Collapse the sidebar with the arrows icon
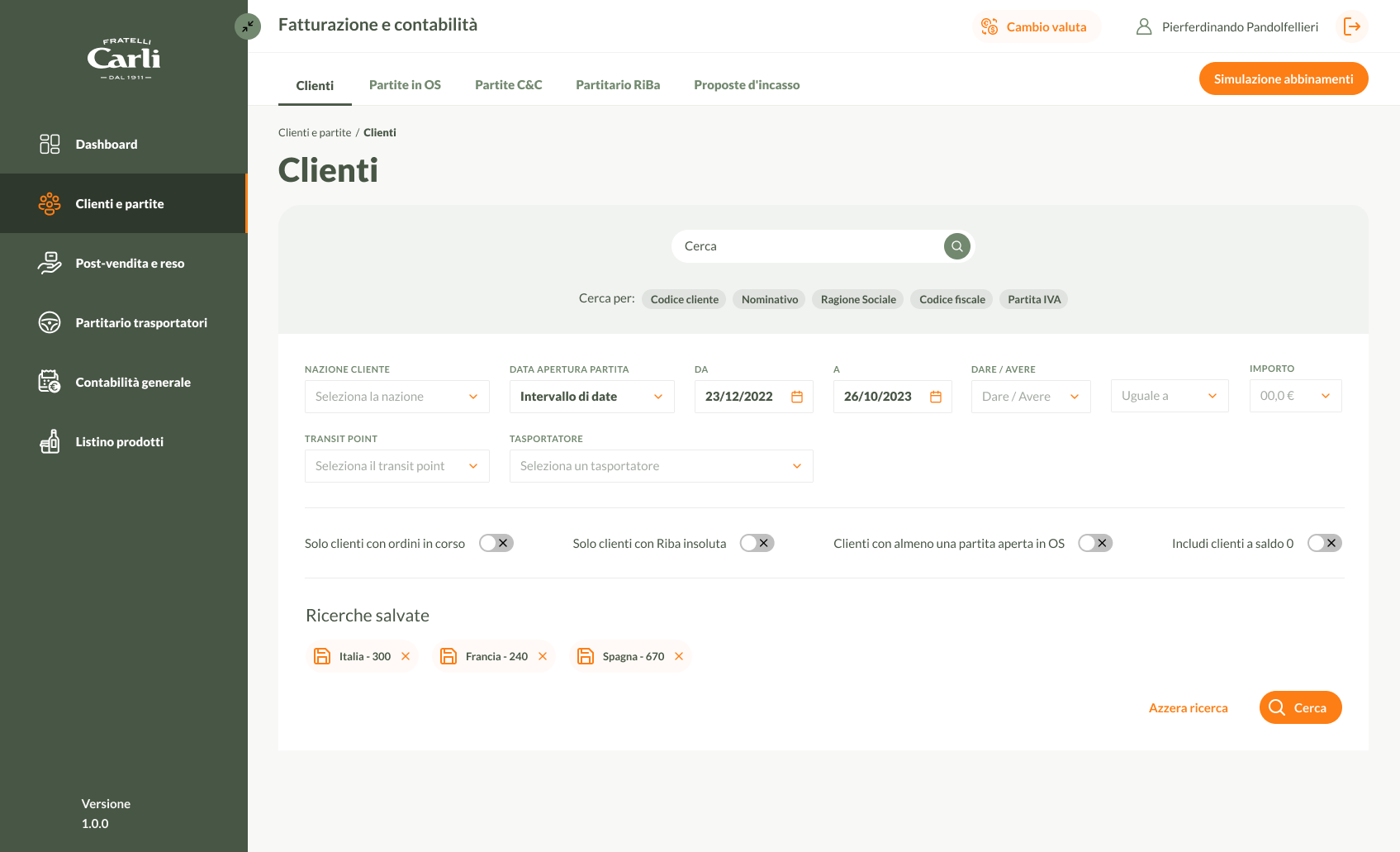1400x852 pixels. (x=248, y=26)
